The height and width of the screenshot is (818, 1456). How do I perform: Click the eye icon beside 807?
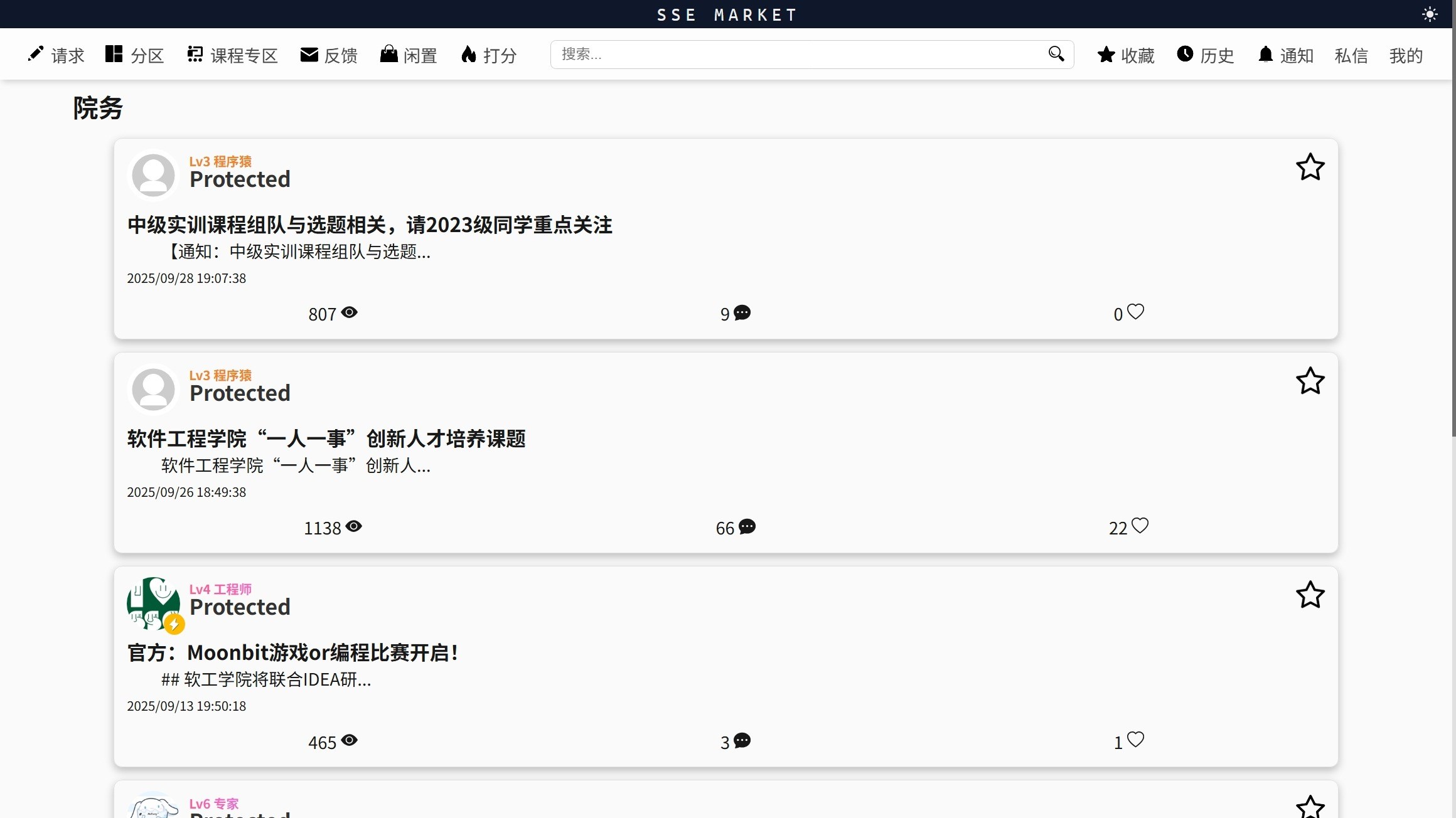[x=350, y=312]
